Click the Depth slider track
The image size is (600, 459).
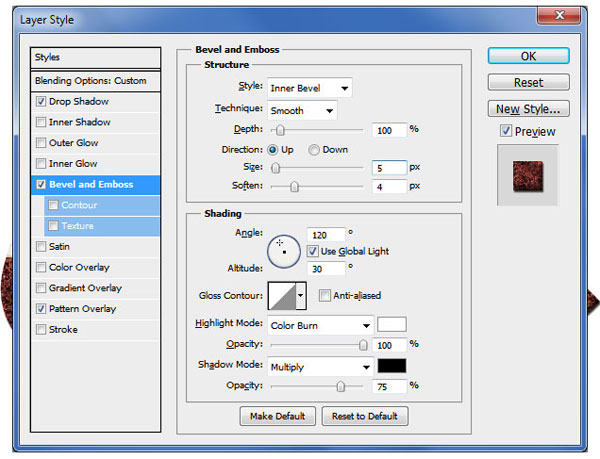(318, 130)
